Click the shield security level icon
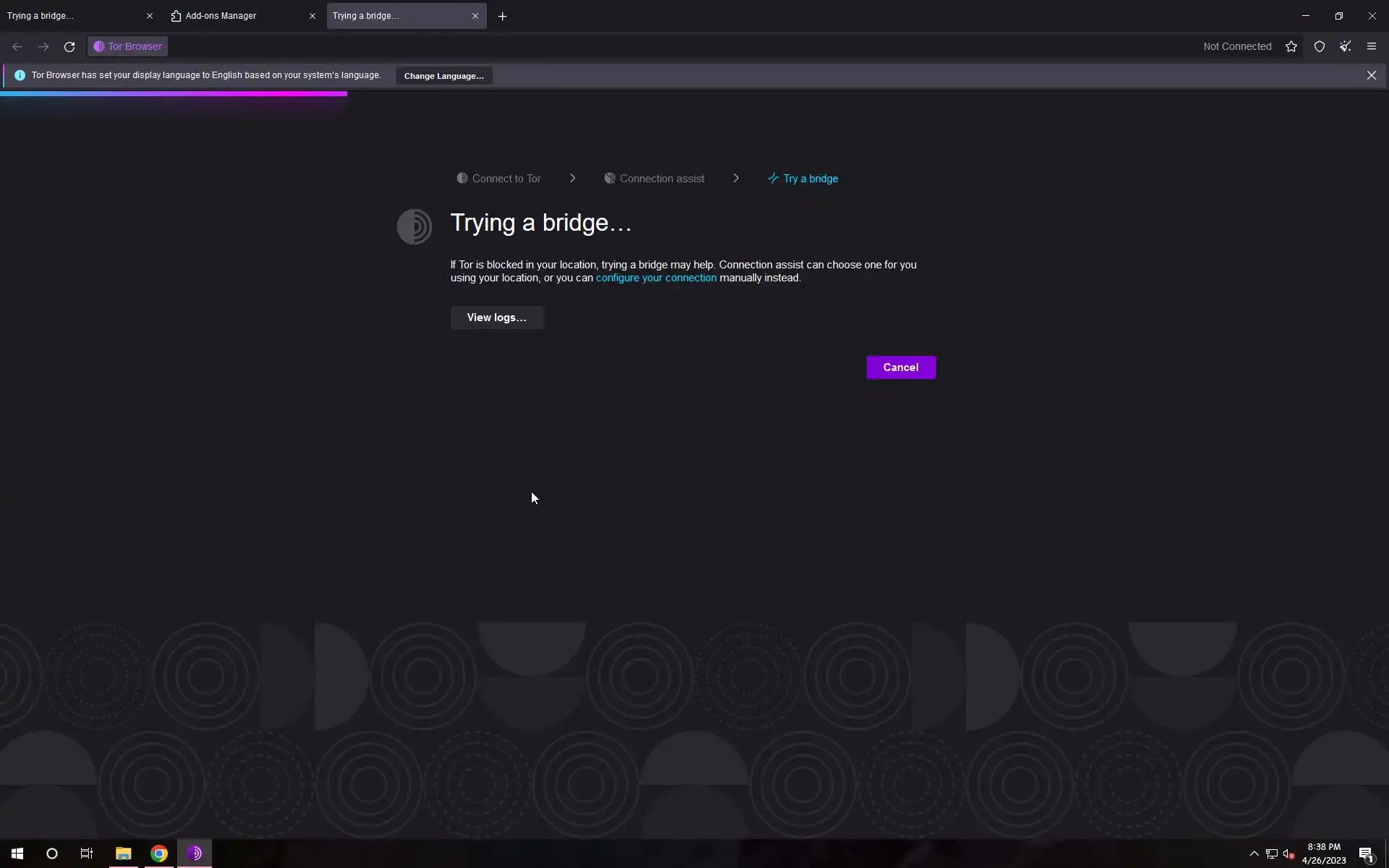 (1319, 46)
